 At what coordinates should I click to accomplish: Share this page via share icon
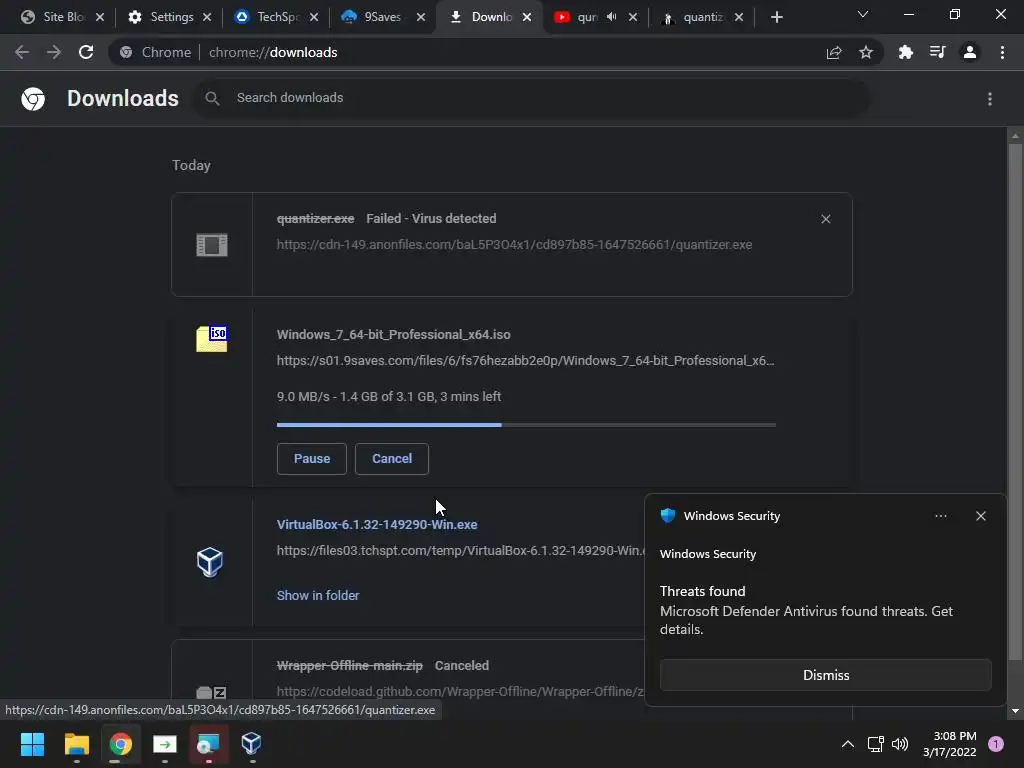pos(834,52)
